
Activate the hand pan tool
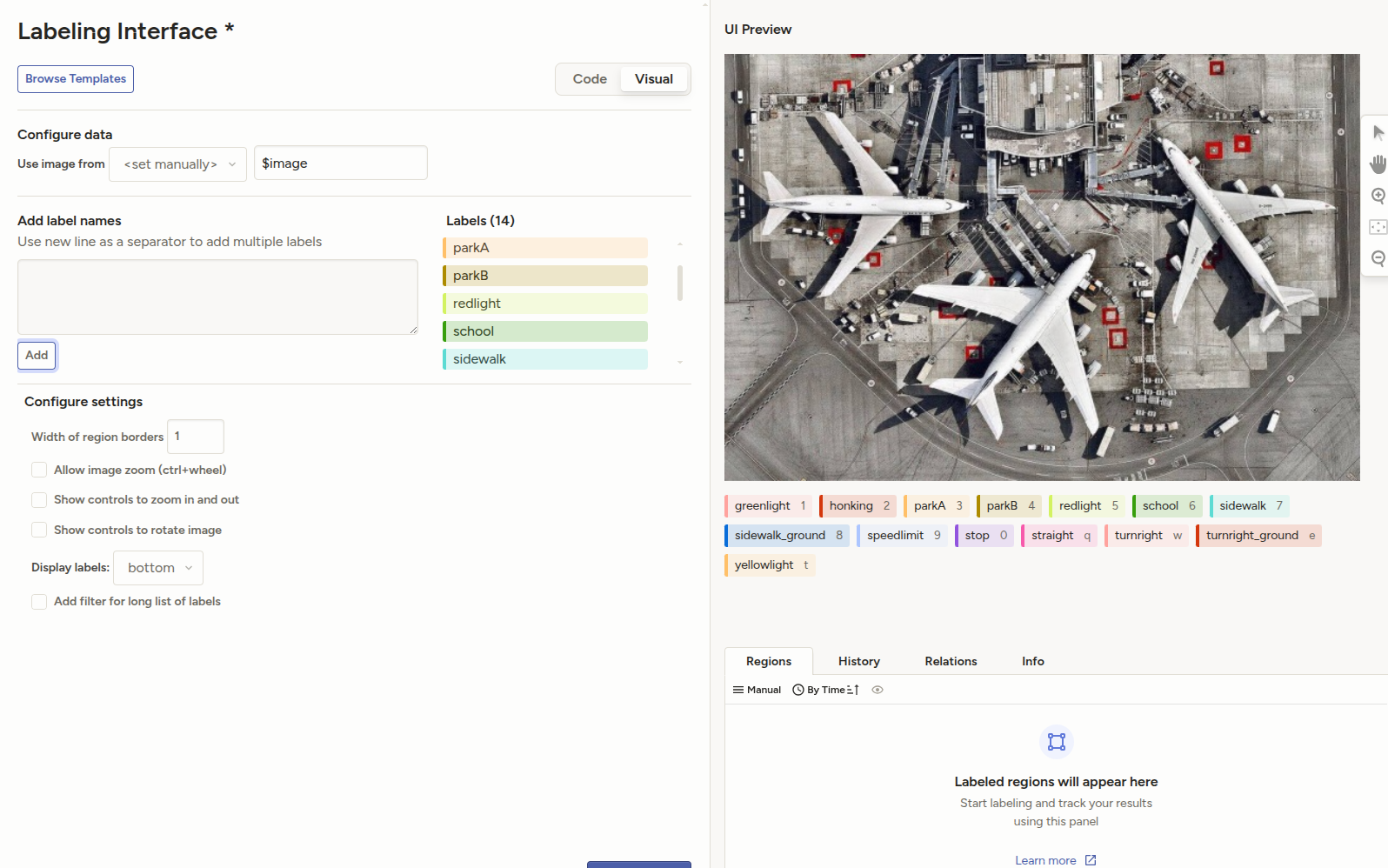click(1378, 164)
